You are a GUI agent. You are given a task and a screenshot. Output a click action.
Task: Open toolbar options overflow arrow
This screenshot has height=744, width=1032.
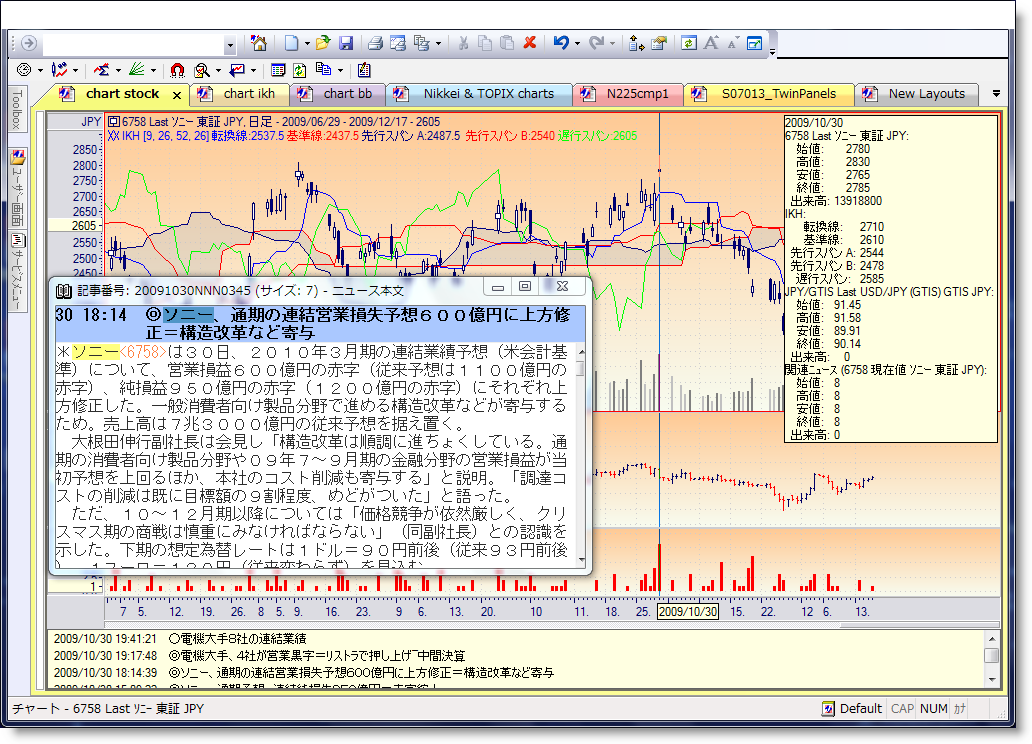[x=772, y=50]
